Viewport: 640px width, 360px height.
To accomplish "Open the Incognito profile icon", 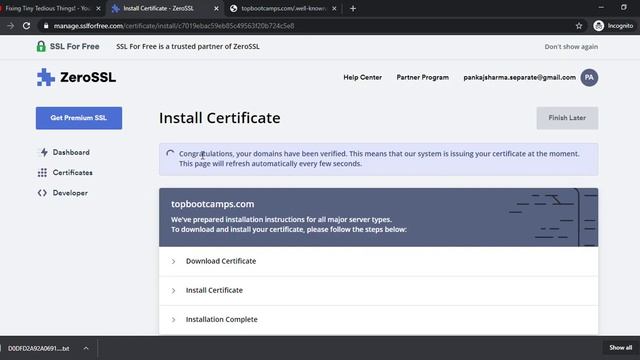I will (598, 26).
